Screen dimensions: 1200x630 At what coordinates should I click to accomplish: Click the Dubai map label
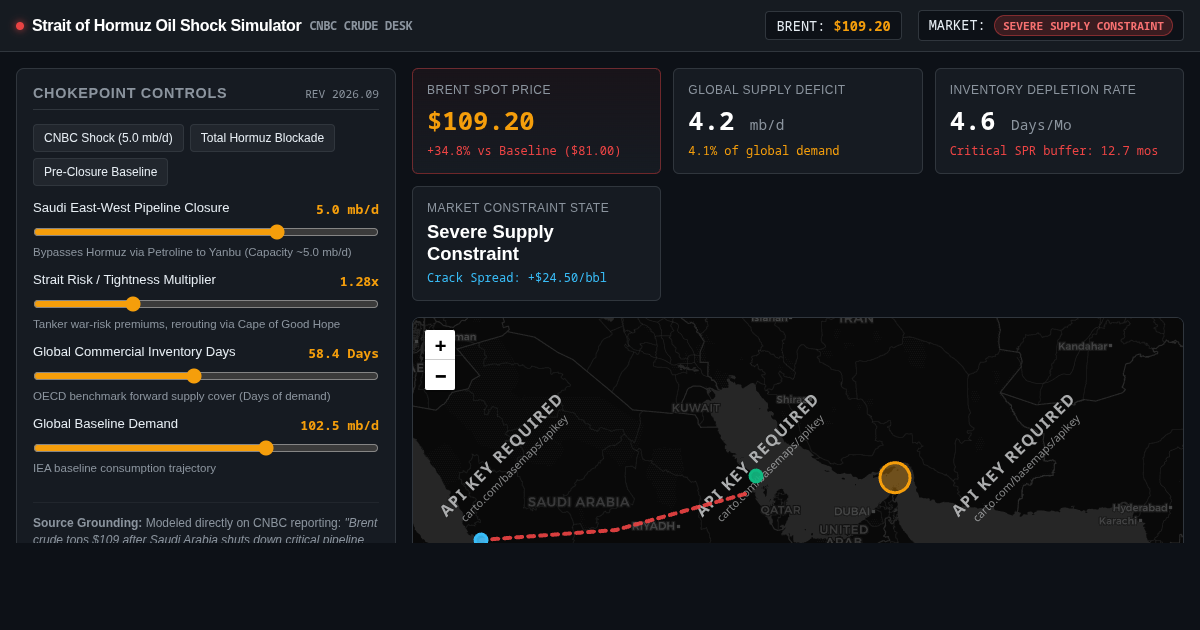click(854, 511)
